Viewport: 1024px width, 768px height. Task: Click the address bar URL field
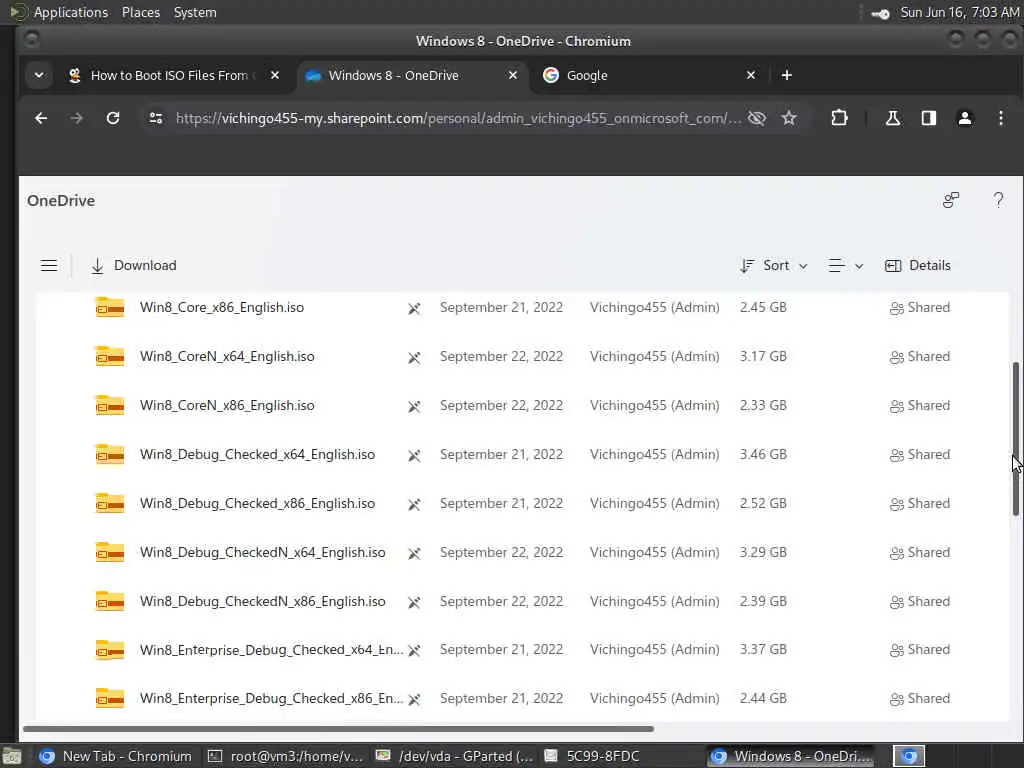(x=458, y=118)
